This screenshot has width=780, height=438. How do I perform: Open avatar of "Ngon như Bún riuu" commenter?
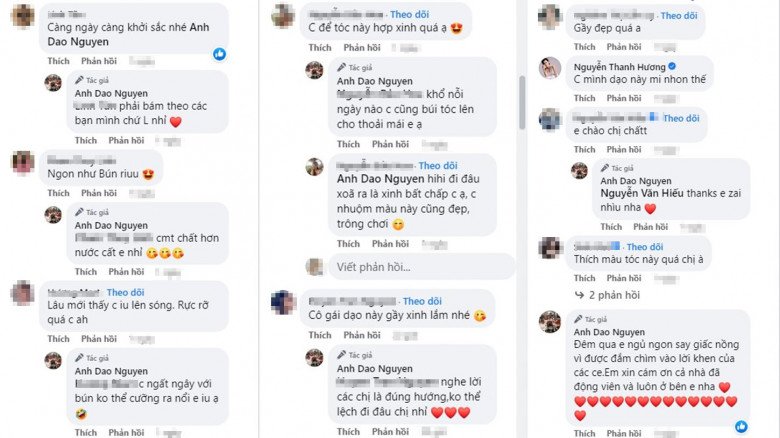click(23, 162)
